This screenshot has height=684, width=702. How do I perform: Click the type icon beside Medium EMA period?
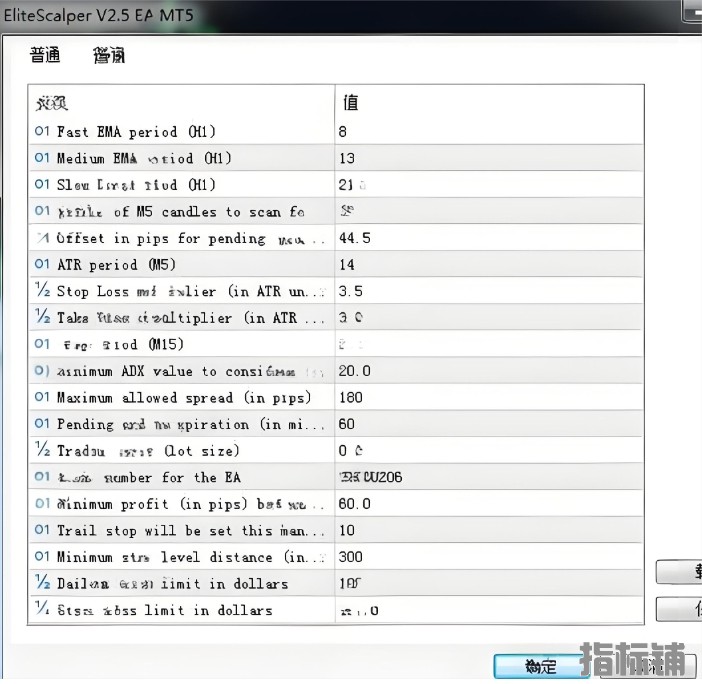(42, 158)
